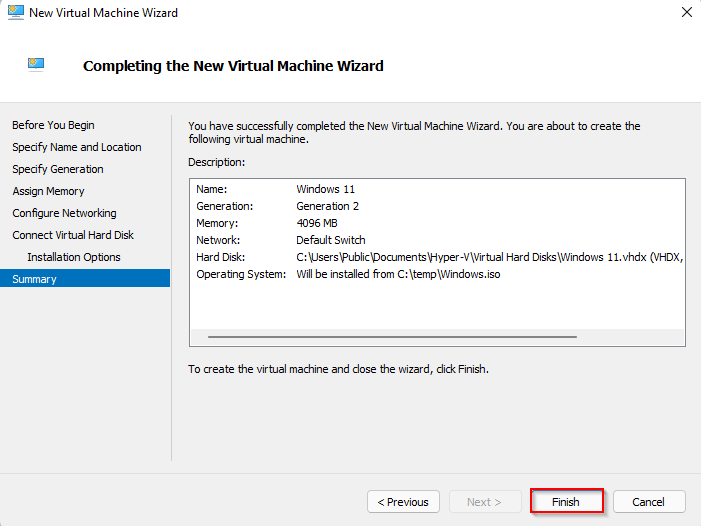This screenshot has height=526, width=701.
Task: Click Finish to create the virtual machine
Action: click(x=566, y=501)
